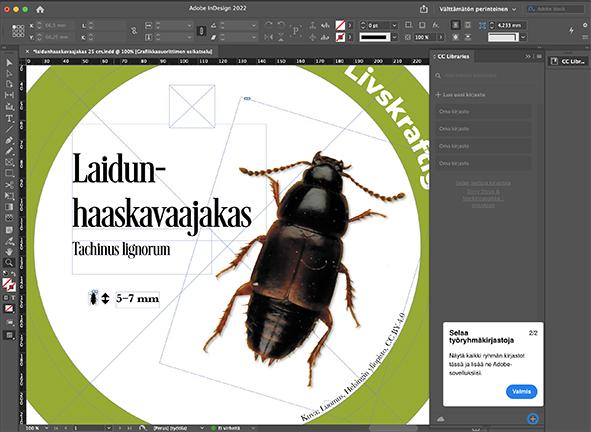Open the control panel settings gear
Image resolution: width=591 pixels, height=432 pixels.
click(x=585, y=25)
